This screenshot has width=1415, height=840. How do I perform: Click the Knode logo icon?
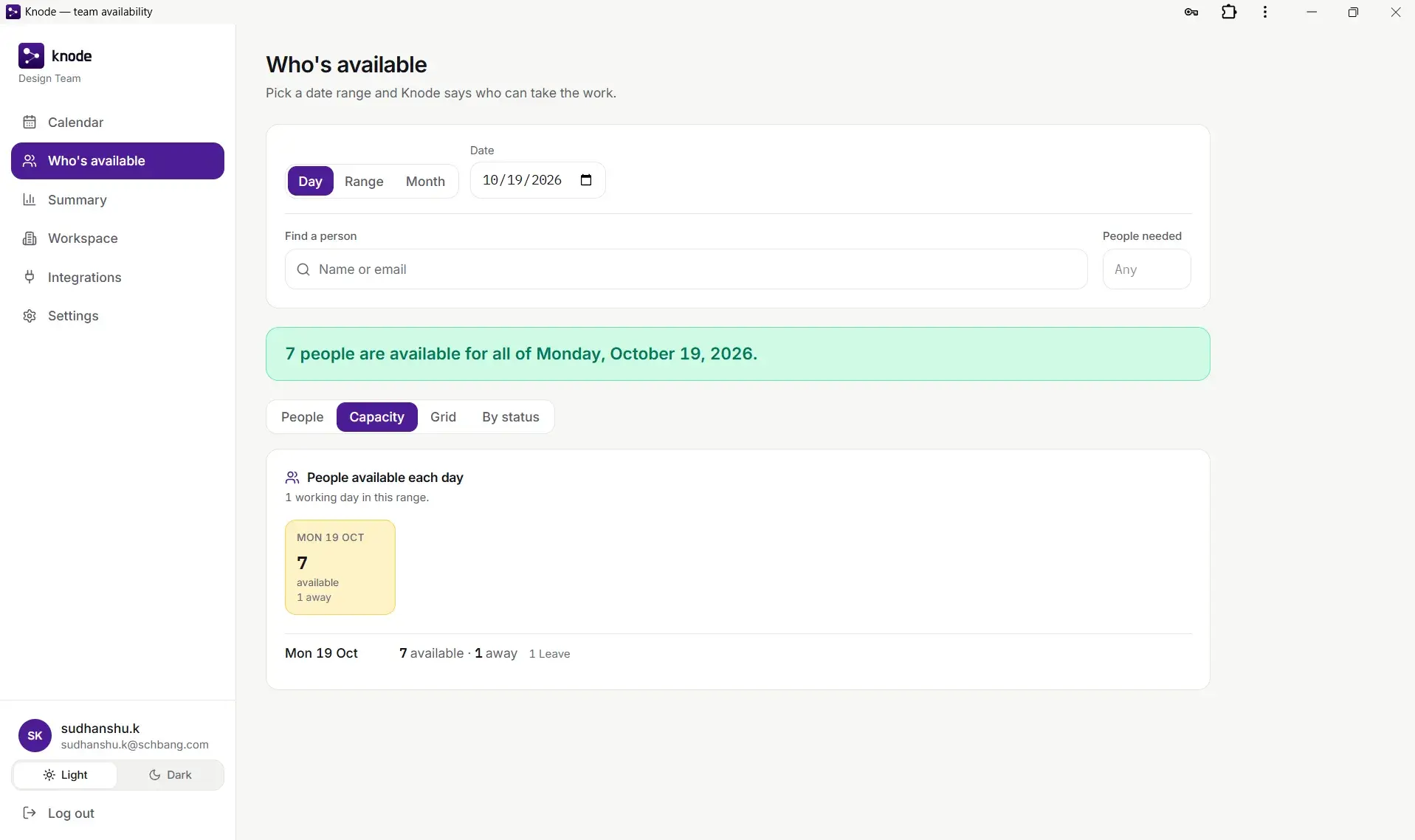point(31,56)
